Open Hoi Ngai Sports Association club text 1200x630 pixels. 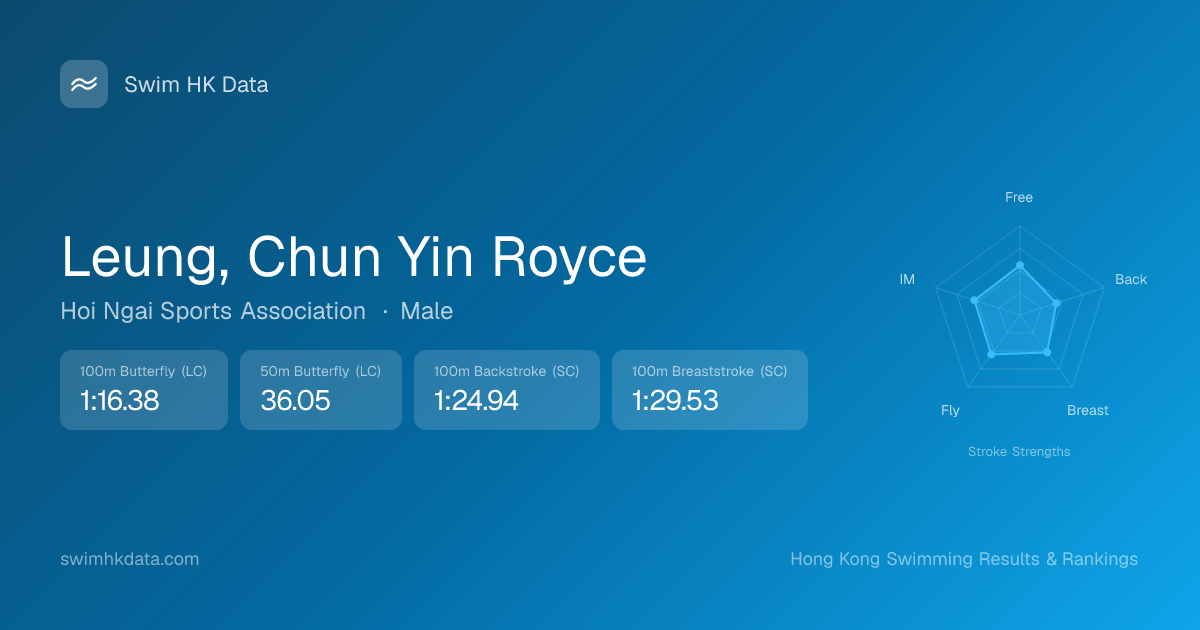(213, 311)
